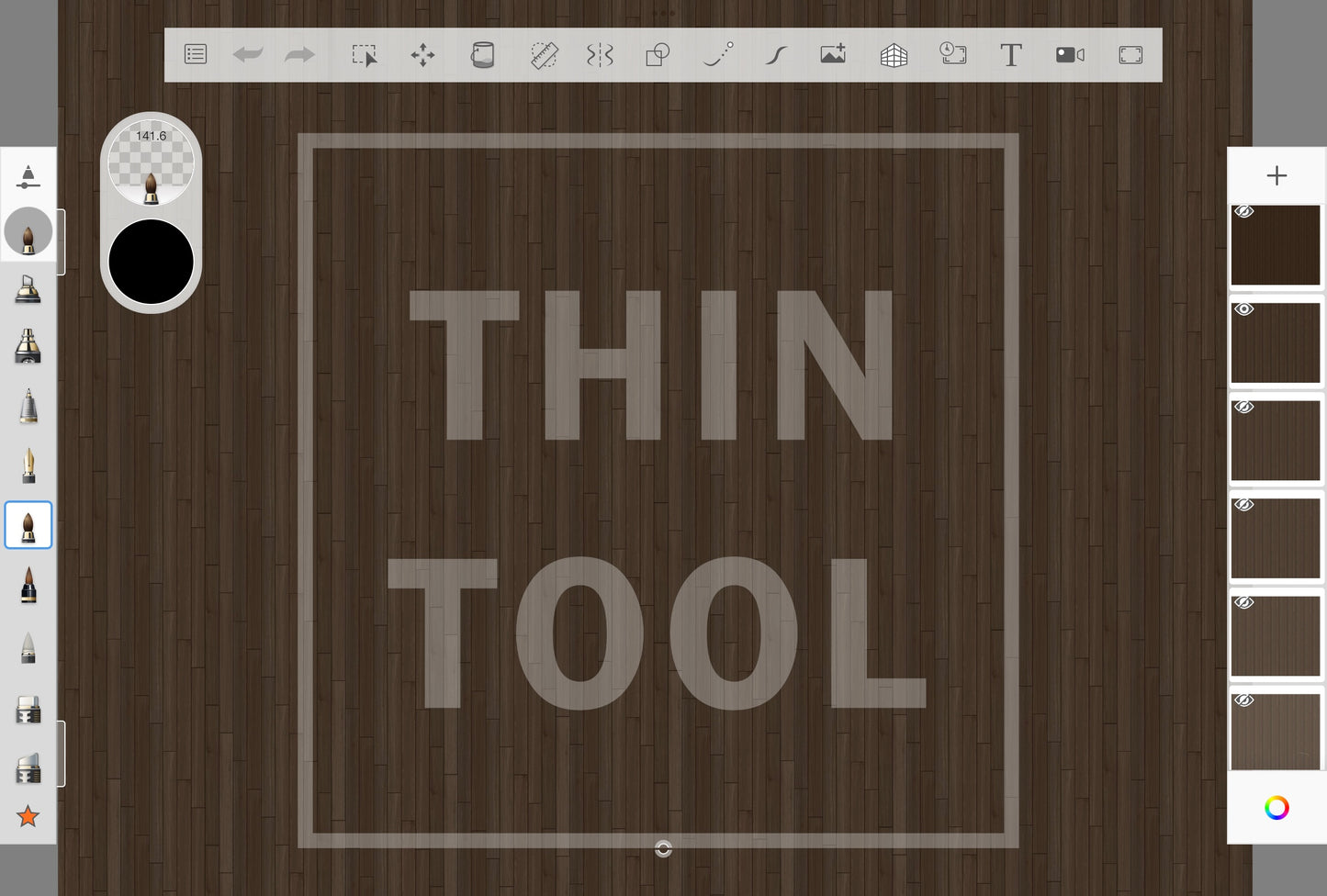Select the fifth layer thumbnail
Viewport: 1327px width, 896px height.
(x=1276, y=636)
